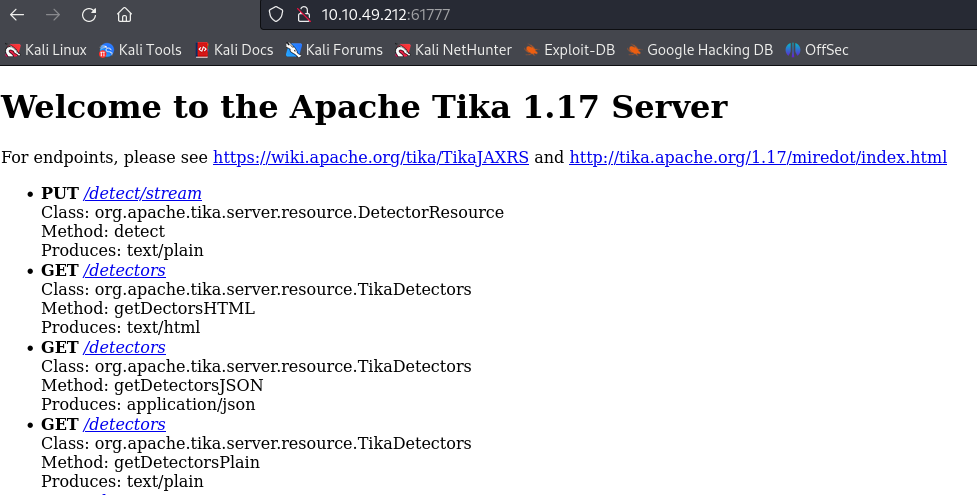977x495 pixels.
Task: Open the Kali Linux bookmark
Action: point(46,50)
